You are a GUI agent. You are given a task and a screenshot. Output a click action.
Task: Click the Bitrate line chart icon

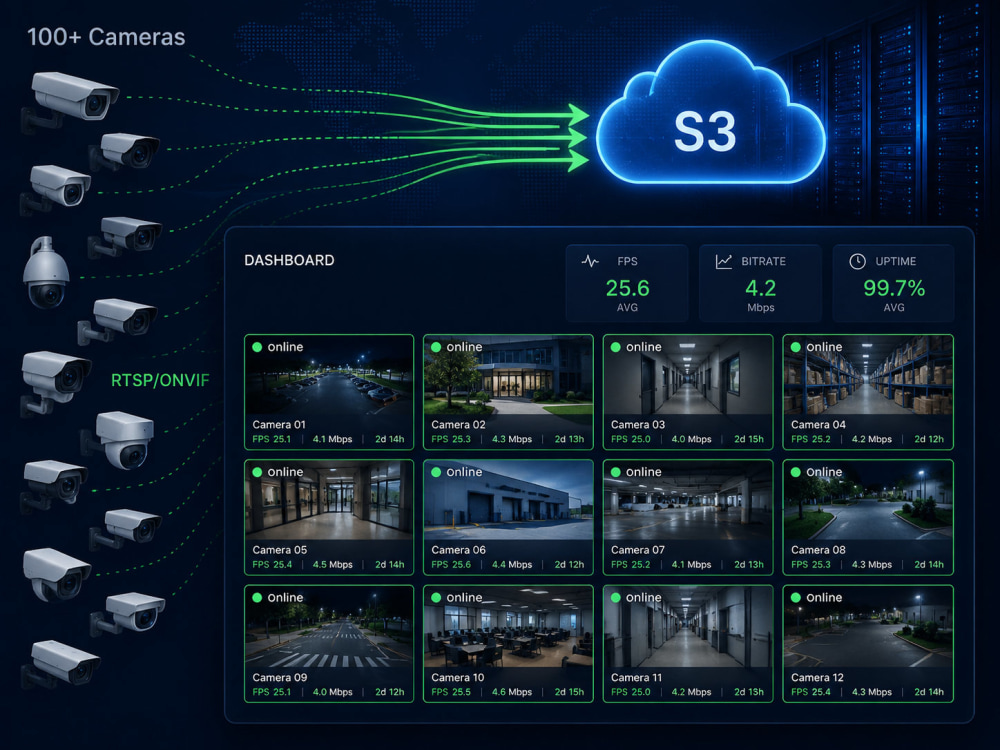pyautogui.click(x=723, y=261)
